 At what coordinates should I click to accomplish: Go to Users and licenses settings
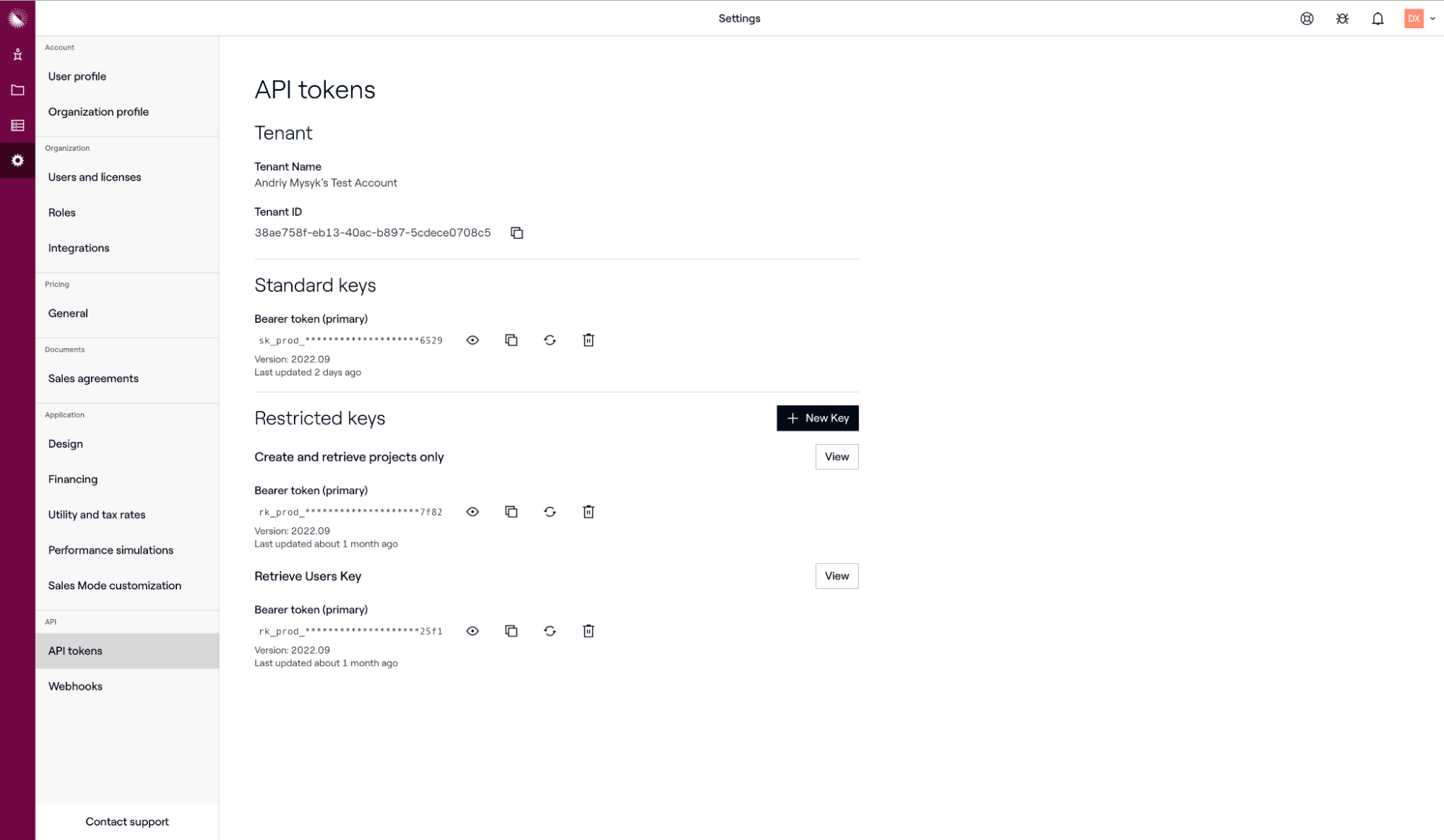(95, 177)
